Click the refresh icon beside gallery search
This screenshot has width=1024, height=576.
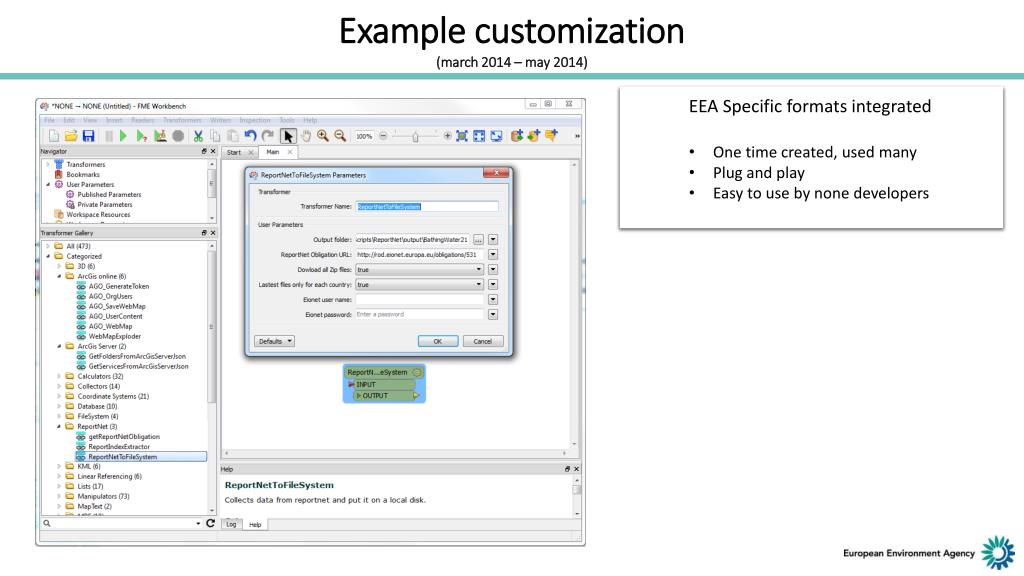point(210,523)
